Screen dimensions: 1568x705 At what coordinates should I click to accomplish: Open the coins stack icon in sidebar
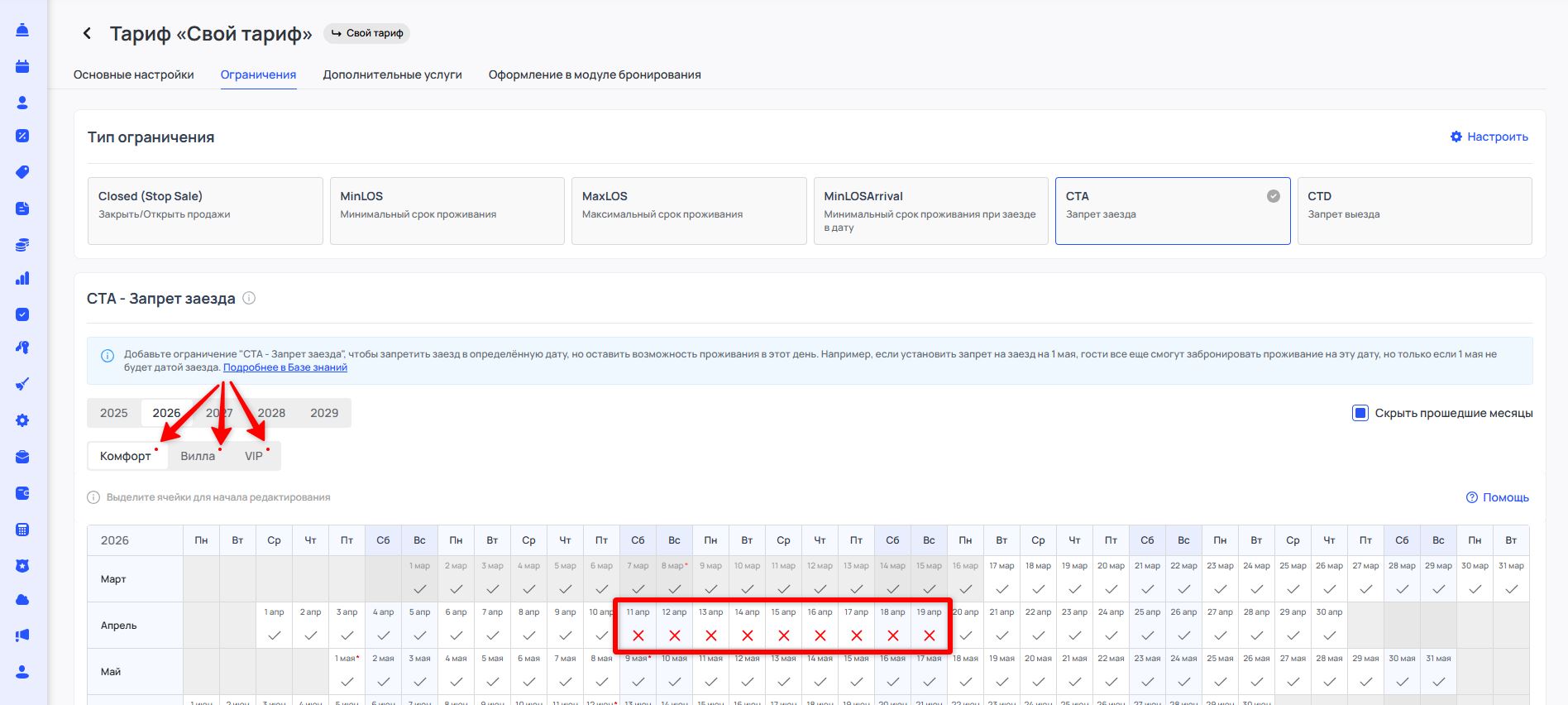[x=22, y=244]
